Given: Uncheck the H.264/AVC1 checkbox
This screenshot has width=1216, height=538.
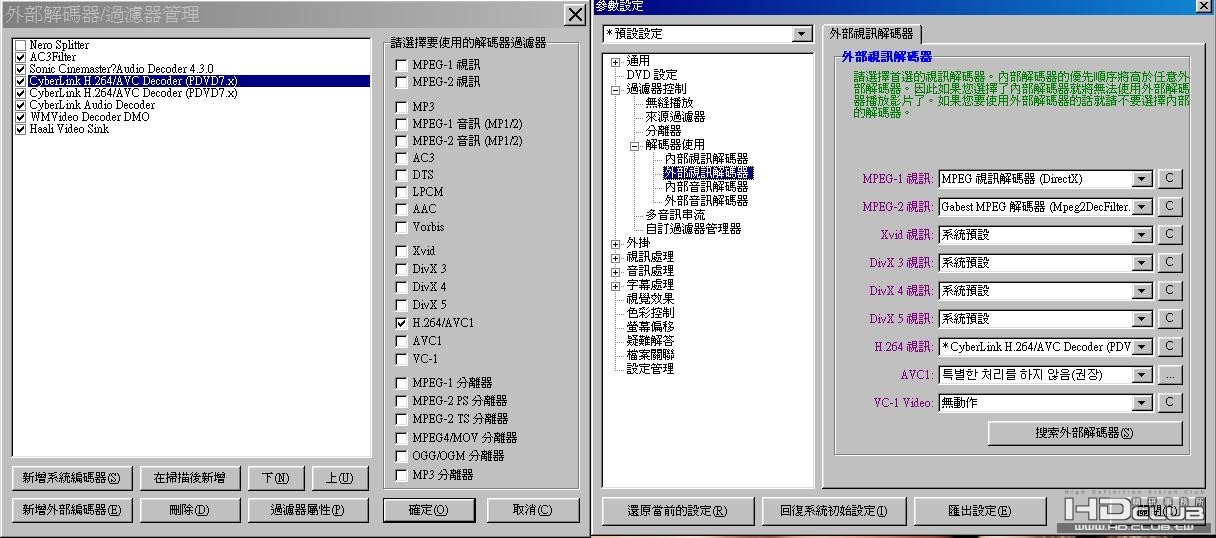Looking at the screenshot, I should point(402,323).
